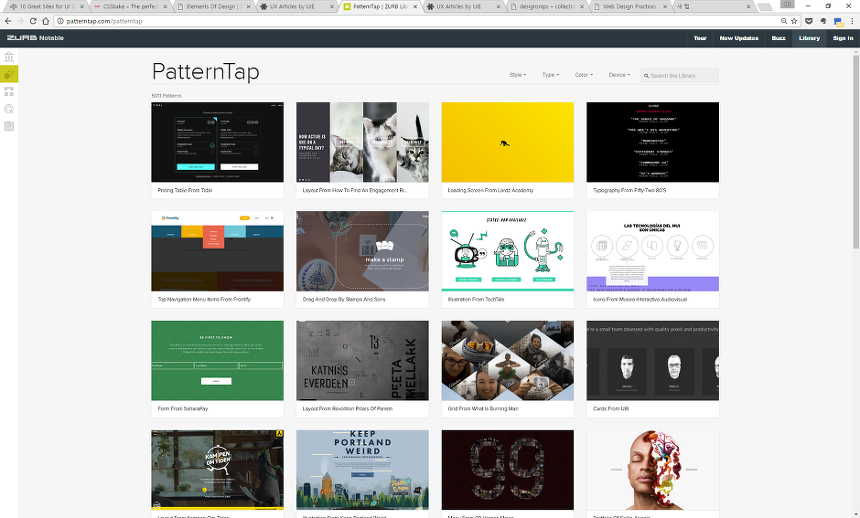The width and height of the screenshot is (860, 518).
Task: Click the bank building icon in left sidebar
Action: (9, 58)
